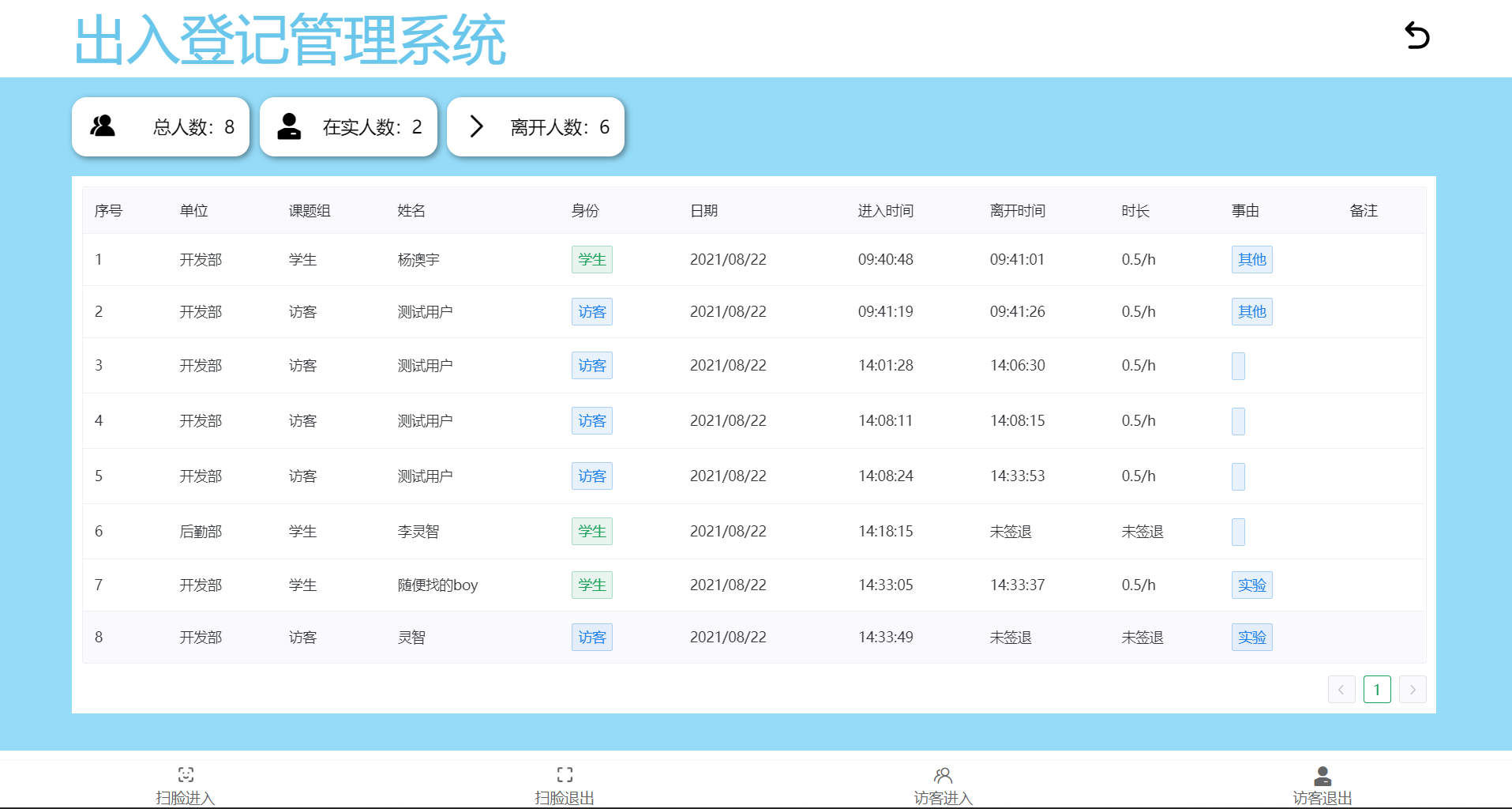This screenshot has width=1512, height=809.
Task: Go to the previous page arrow
Action: (x=1341, y=690)
